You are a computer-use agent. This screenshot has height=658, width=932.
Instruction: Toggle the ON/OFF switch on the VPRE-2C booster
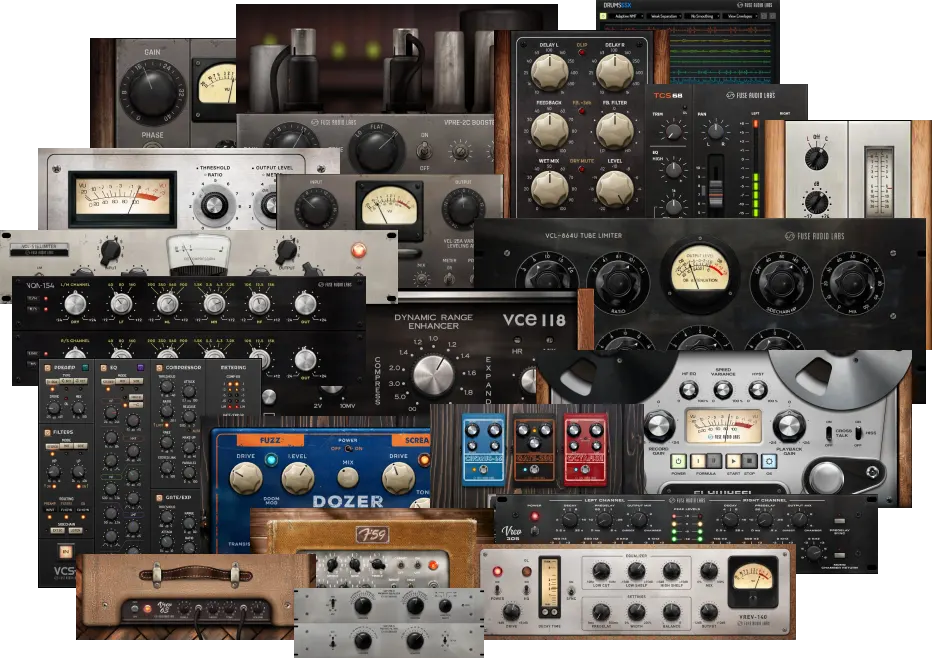click(425, 151)
